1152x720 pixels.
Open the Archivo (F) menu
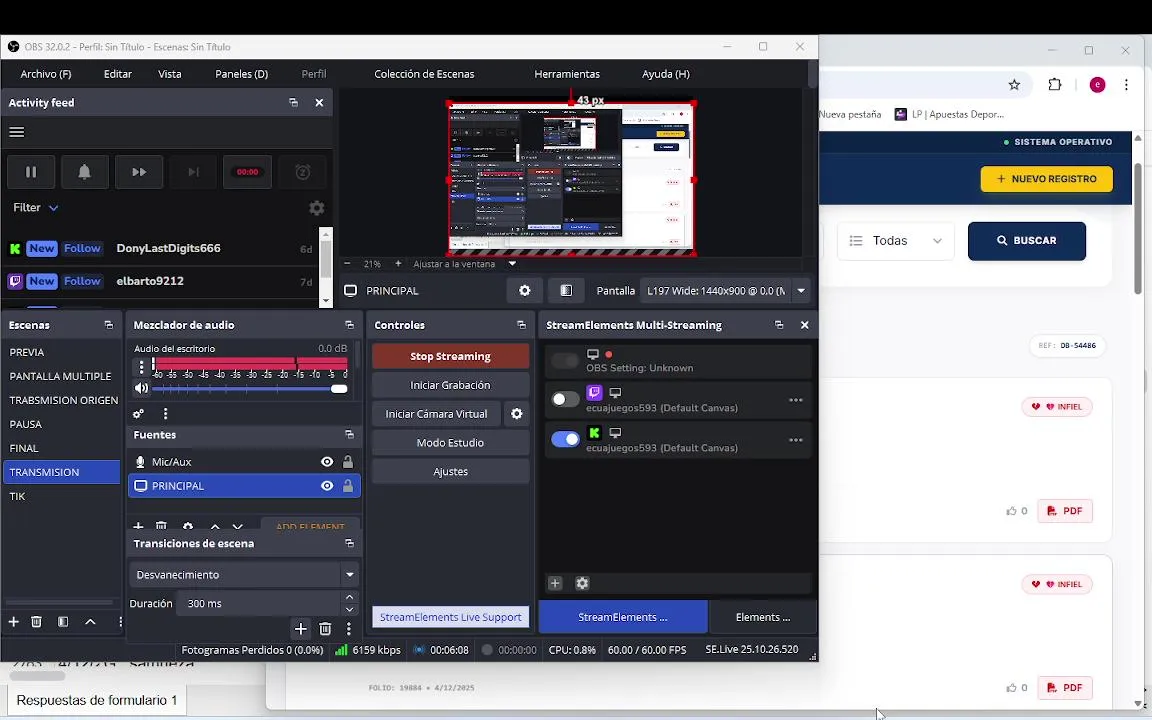[x=46, y=74]
